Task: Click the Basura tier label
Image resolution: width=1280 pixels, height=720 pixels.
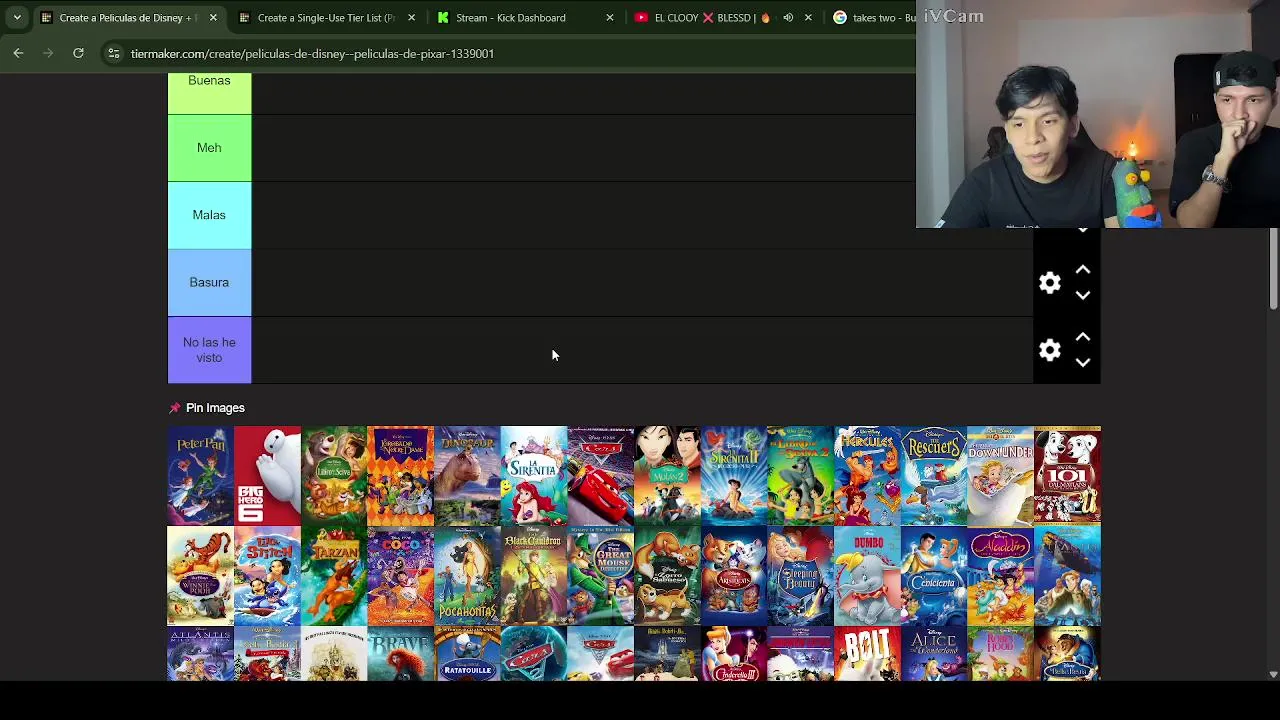Action: point(209,282)
